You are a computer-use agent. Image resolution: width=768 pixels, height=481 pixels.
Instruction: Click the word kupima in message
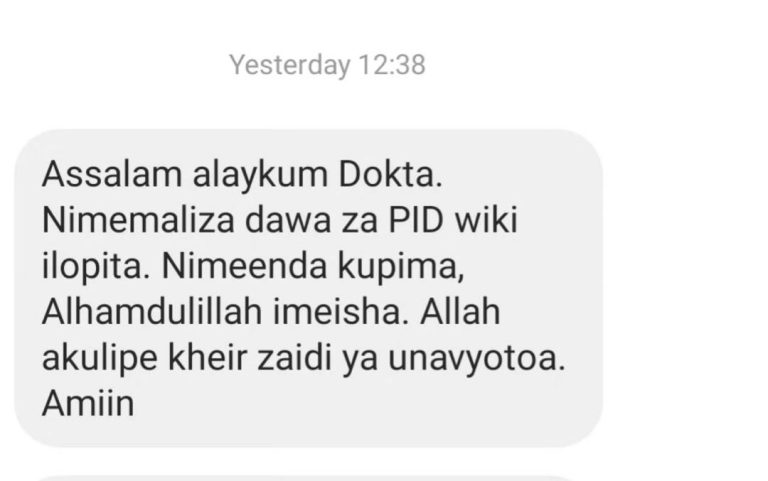pos(400,267)
